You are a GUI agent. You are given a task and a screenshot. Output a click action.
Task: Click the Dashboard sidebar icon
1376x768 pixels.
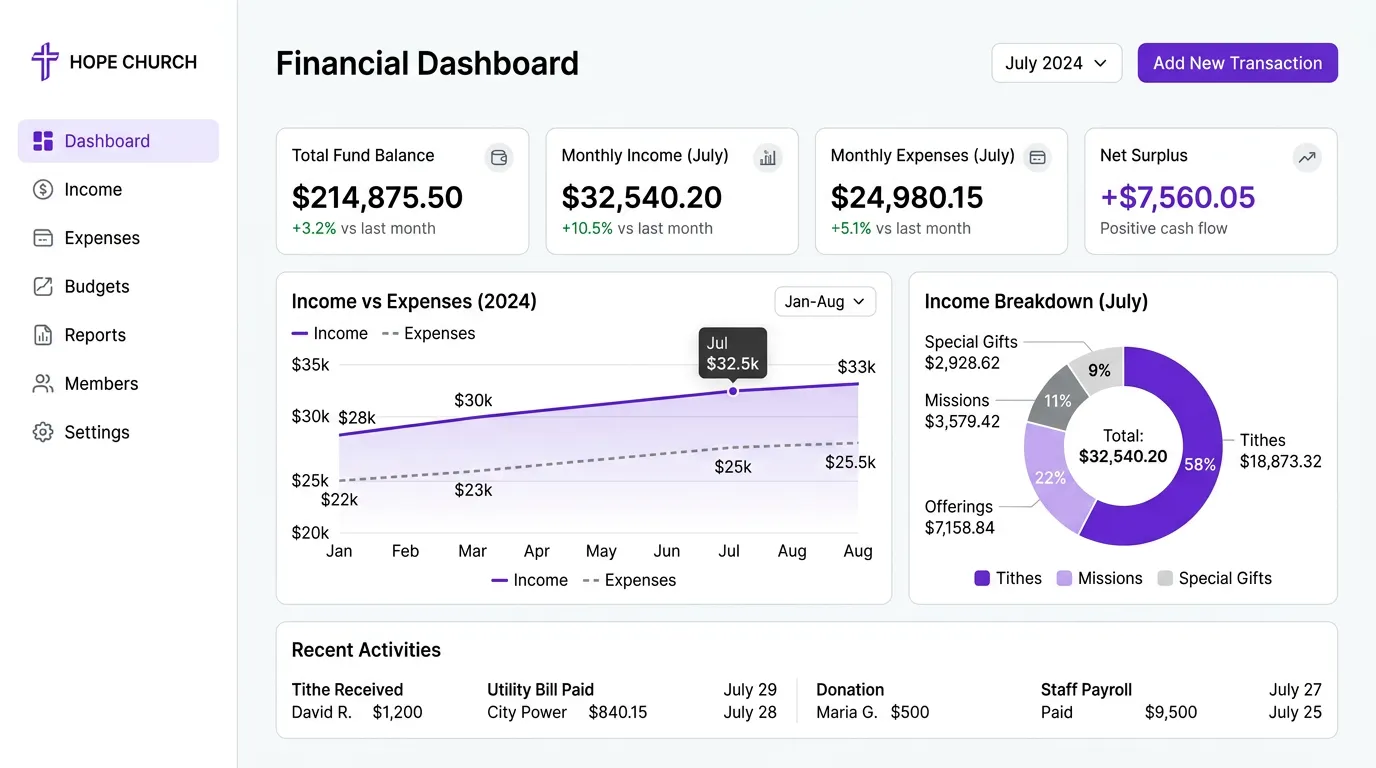(x=43, y=140)
